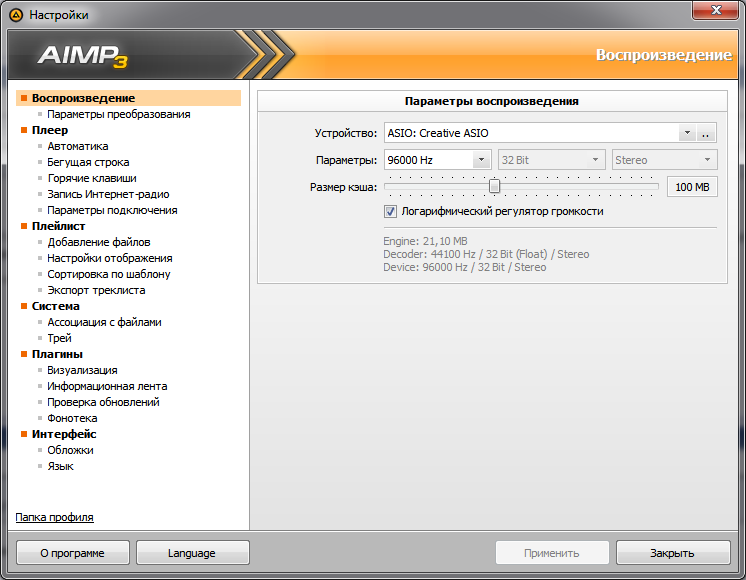This screenshot has width=746, height=580.
Task: Open Проверка обновлений settings
Action: pyautogui.click(x=103, y=402)
